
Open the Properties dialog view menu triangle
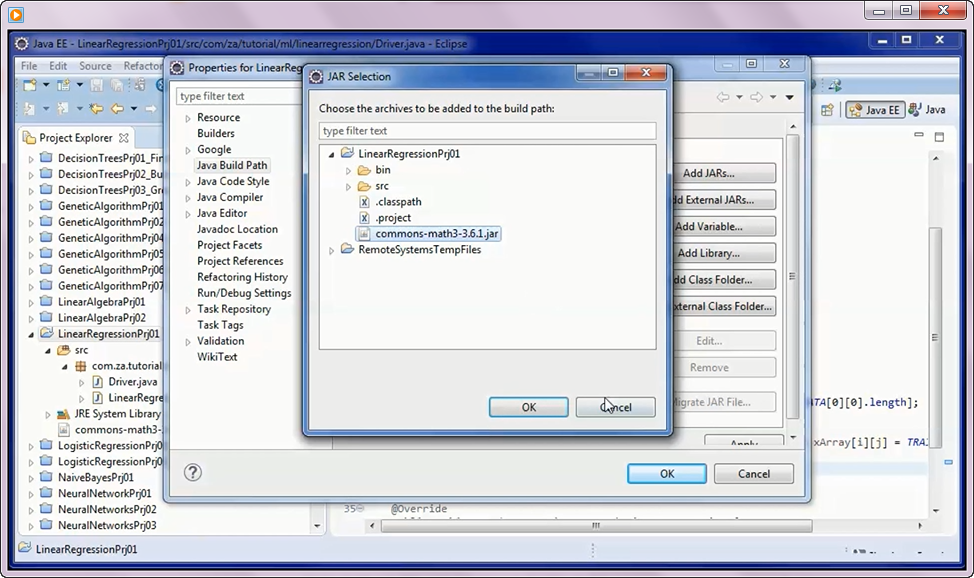790,97
